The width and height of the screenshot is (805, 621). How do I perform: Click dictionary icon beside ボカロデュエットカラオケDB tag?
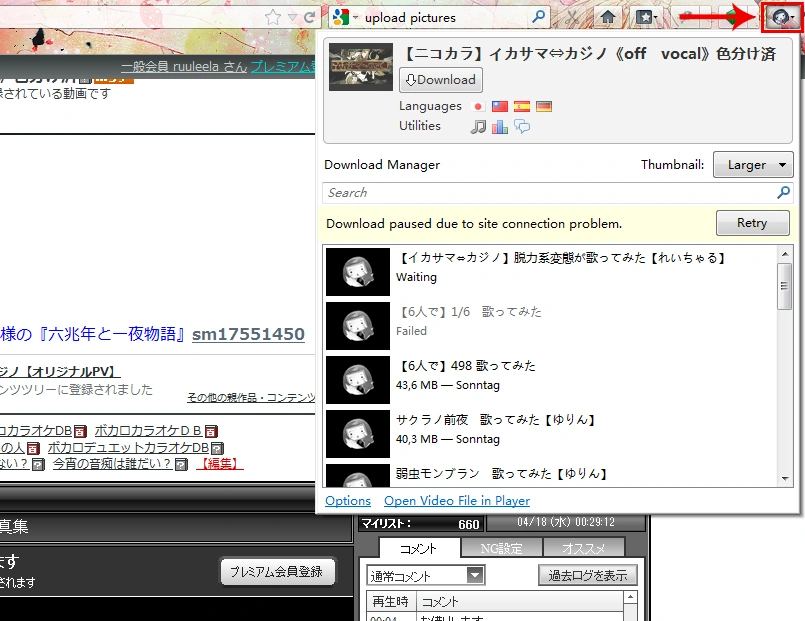tap(217, 448)
